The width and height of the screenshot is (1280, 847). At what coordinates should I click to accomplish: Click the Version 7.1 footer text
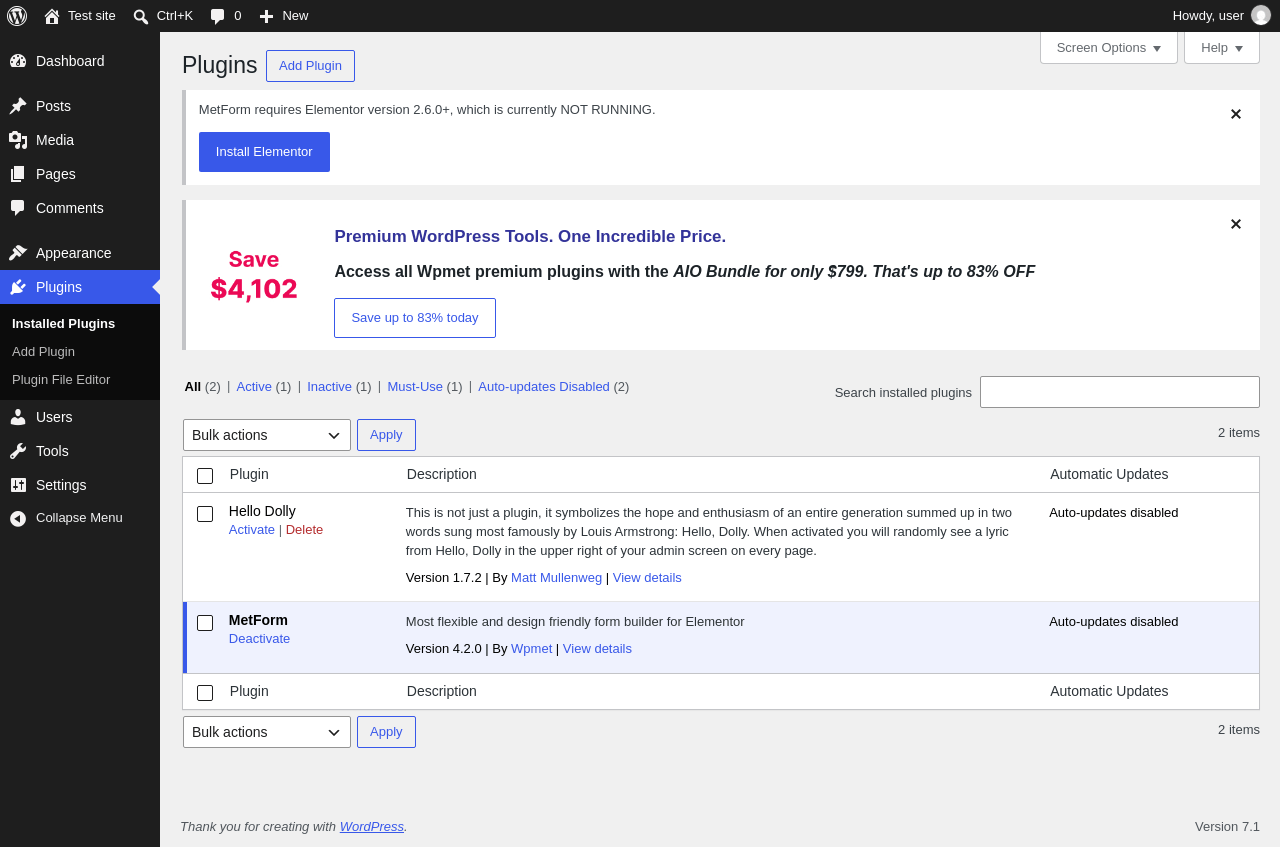click(x=1227, y=826)
